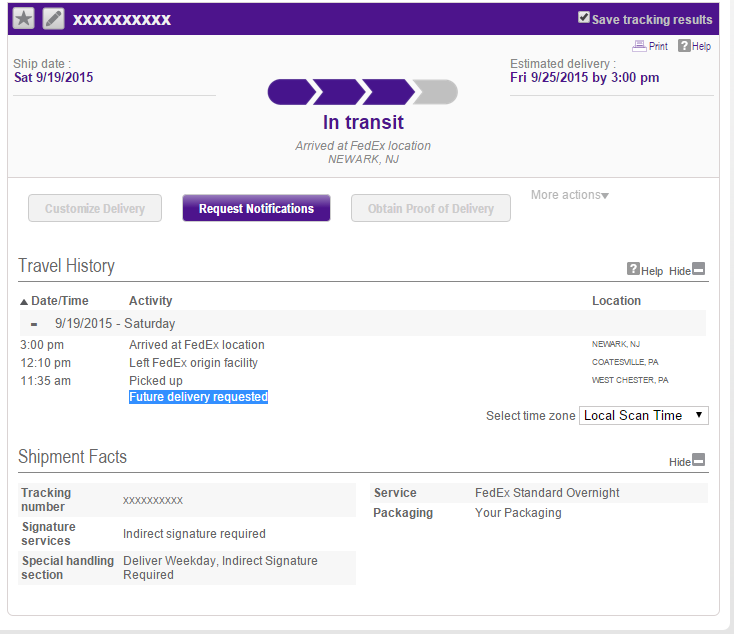Click the shipment progress bar
Image resolution: width=734 pixels, height=634 pixels.
point(362,92)
